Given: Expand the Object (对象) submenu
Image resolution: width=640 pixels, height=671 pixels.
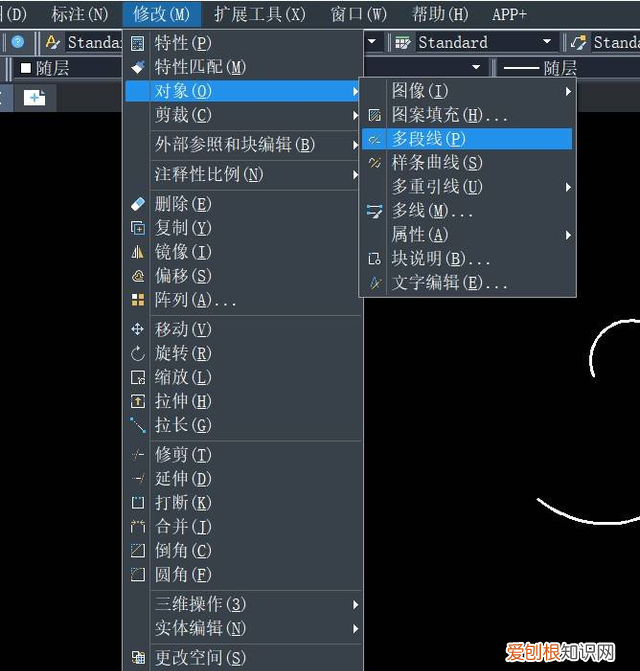Looking at the screenshot, I should click(x=242, y=91).
